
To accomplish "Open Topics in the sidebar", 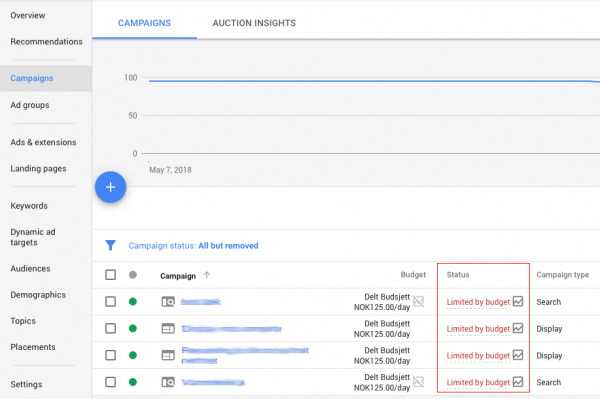I will pyautogui.click(x=23, y=321).
